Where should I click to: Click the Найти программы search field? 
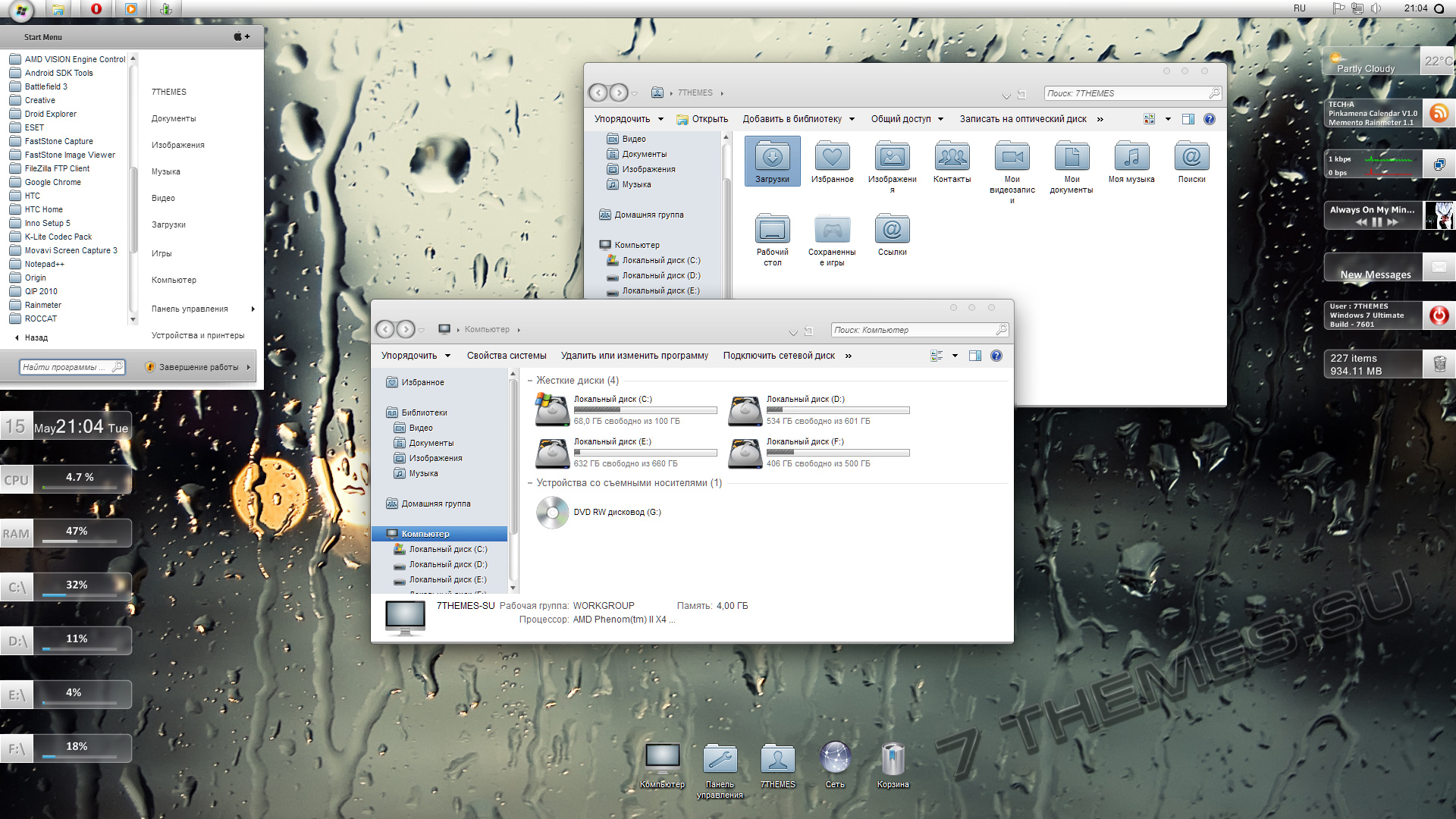[x=72, y=367]
